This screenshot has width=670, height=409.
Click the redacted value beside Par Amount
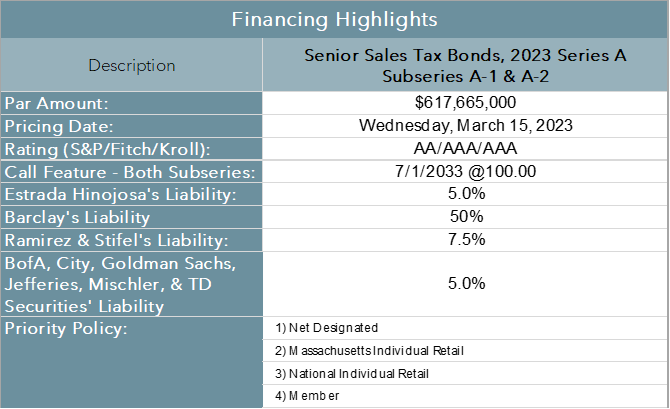[x=465, y=103]
